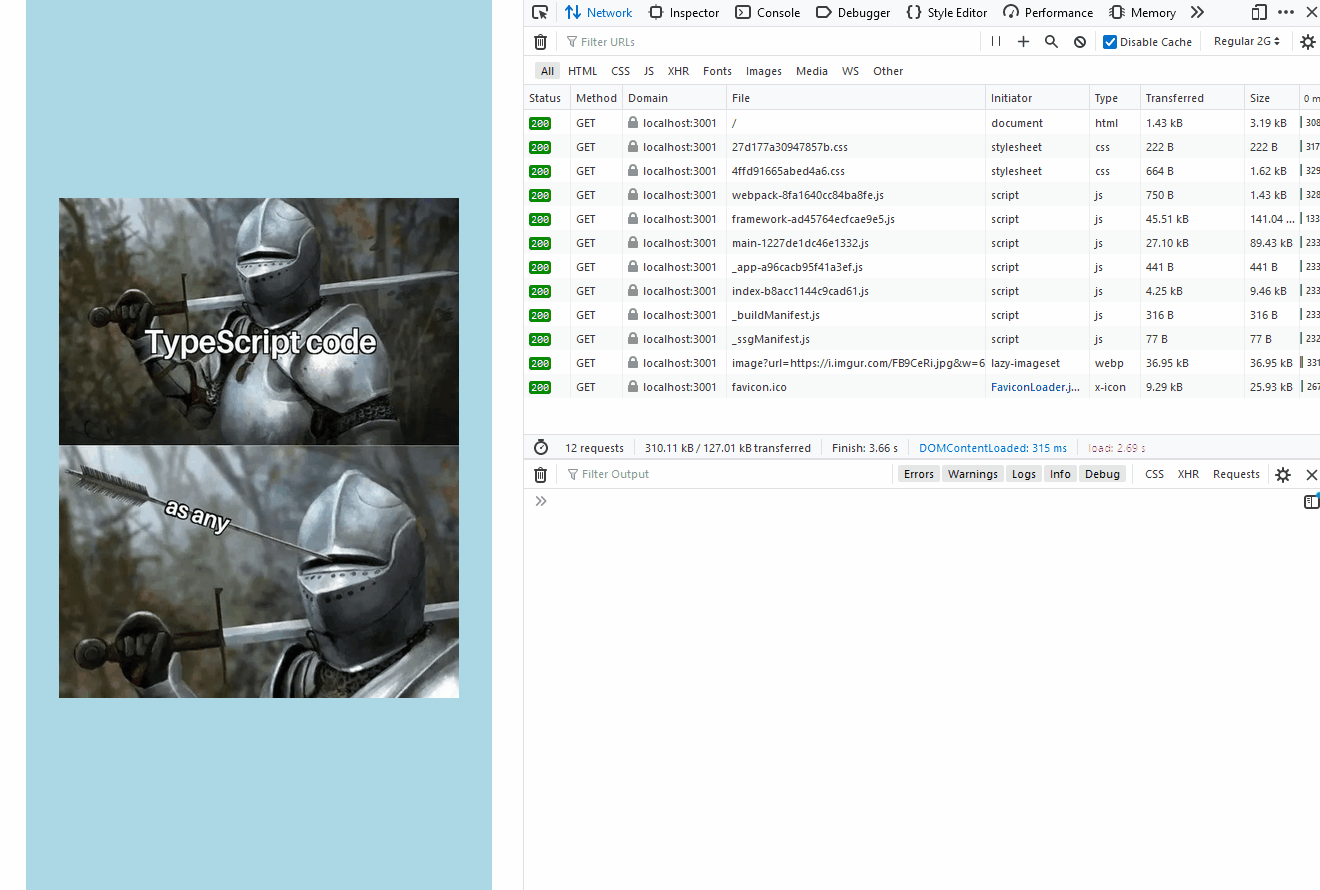Open responsive design mode
Image resolution: width=1320 pixels, height=890 pixels.
1258,12
